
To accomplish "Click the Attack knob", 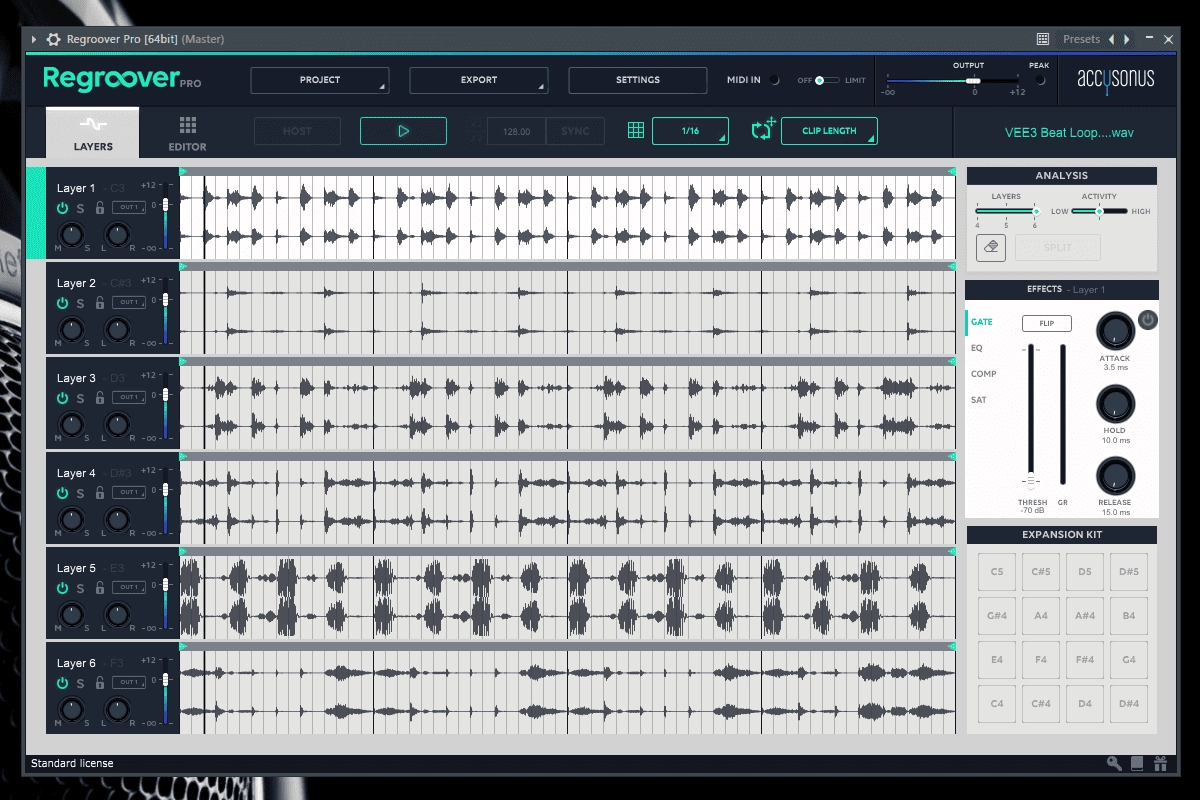I will [x=1115, y=331].
